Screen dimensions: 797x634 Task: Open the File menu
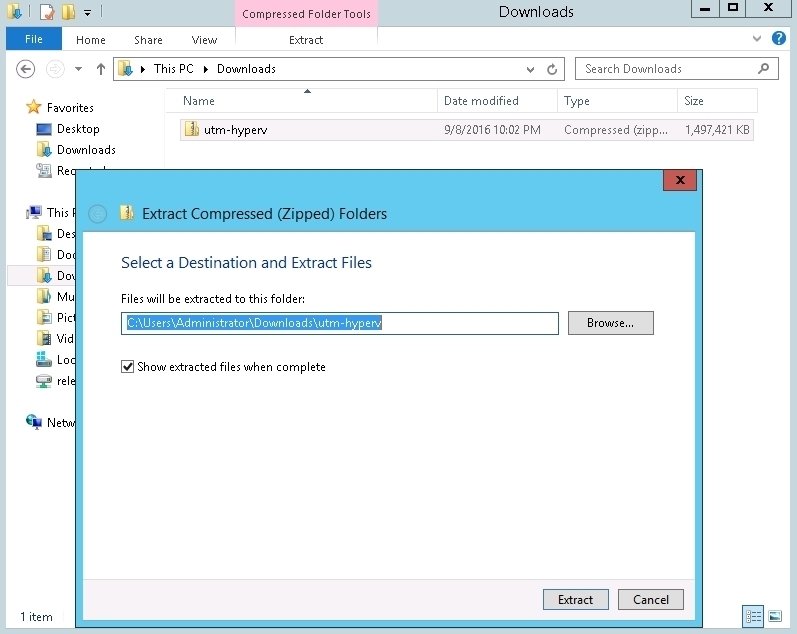pos(34,39)
